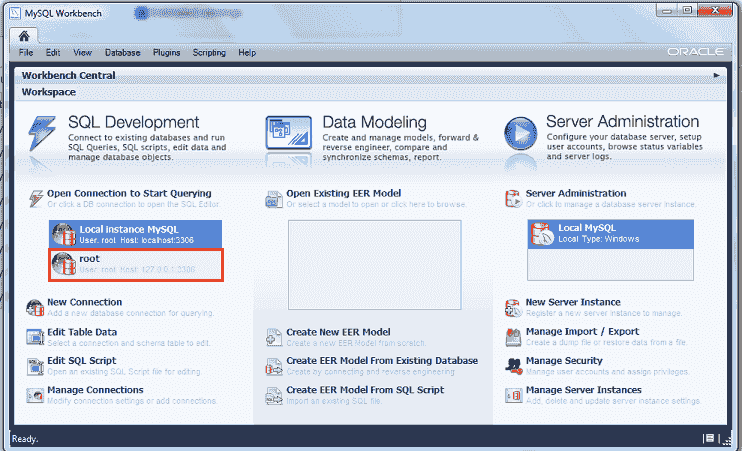This screenshot has width=742, height=451.
Task: Open the File menu
Action: 26,53
